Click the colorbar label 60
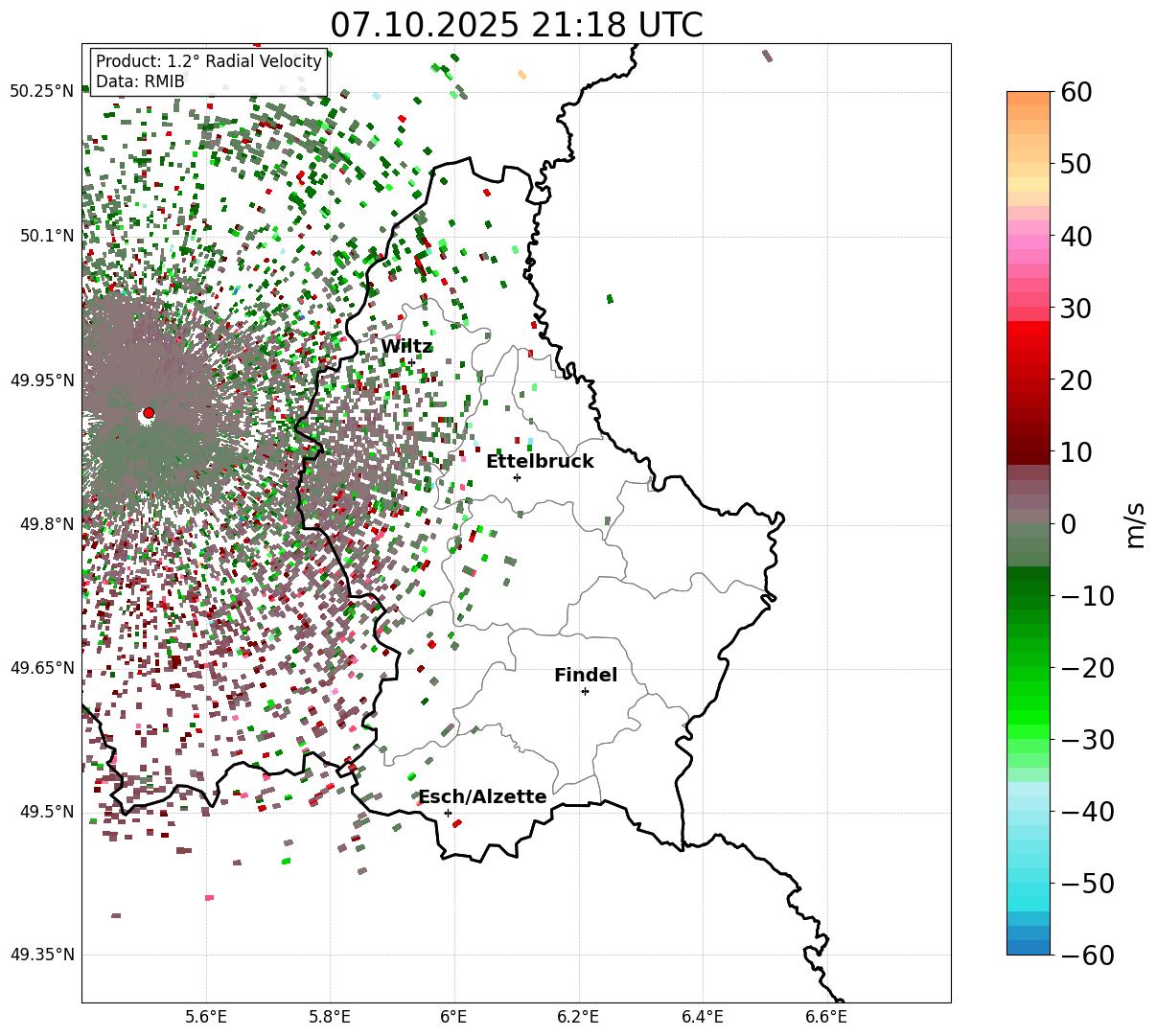 (x=1077, y=92)
